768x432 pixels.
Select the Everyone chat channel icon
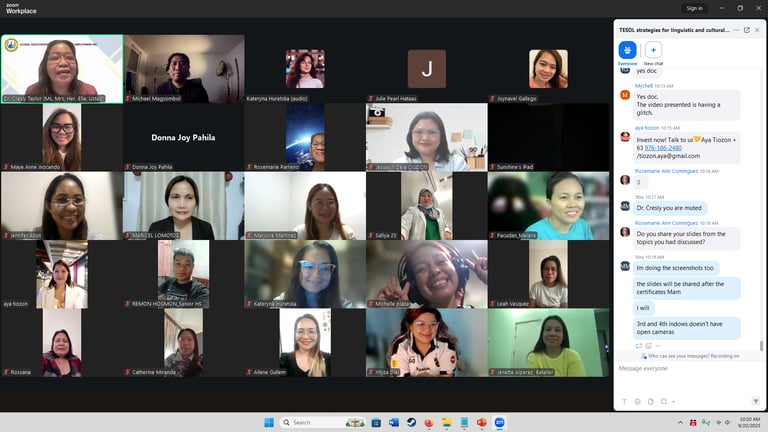(627, 50)
